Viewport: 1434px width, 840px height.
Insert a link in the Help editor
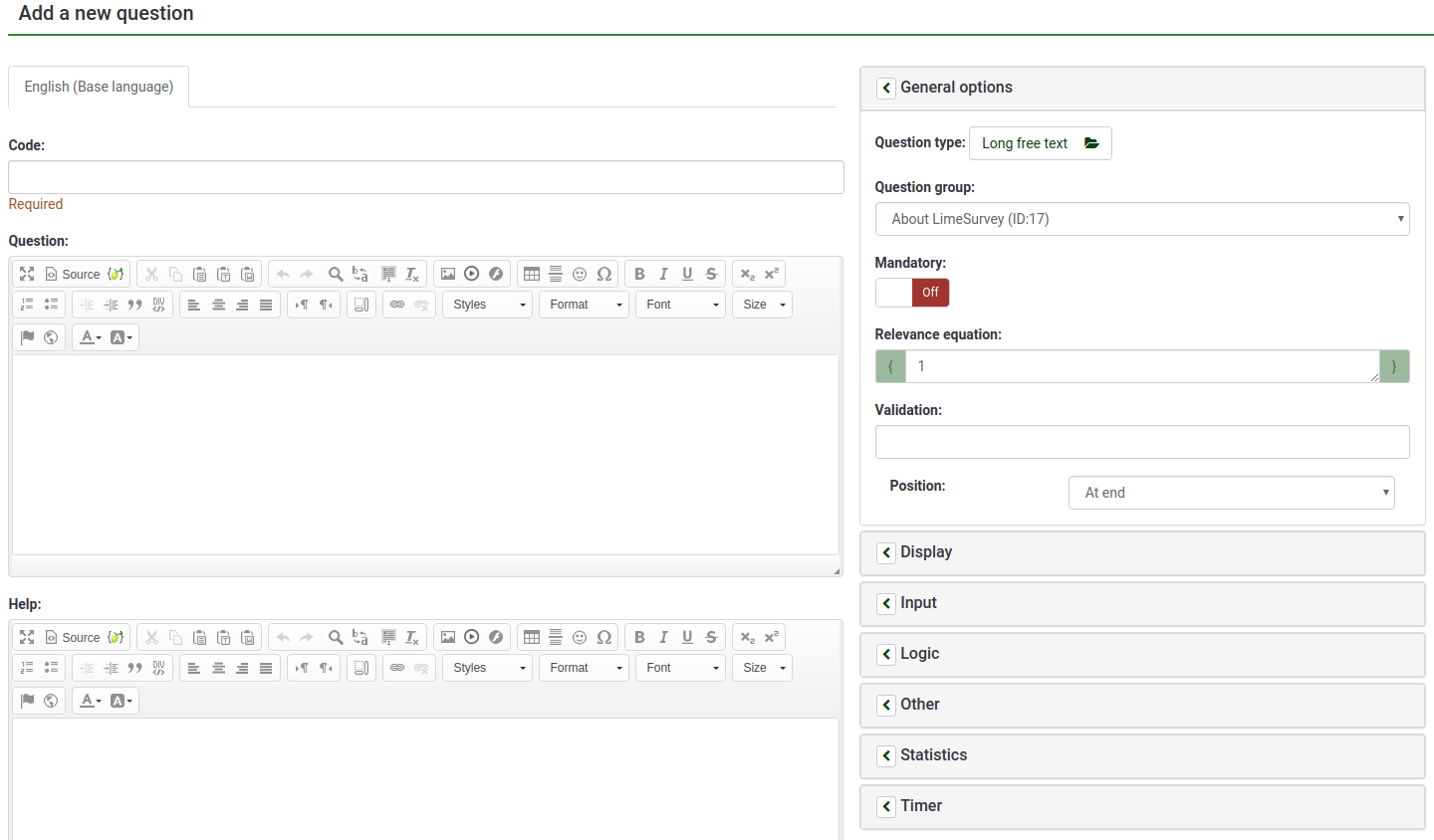397,668
